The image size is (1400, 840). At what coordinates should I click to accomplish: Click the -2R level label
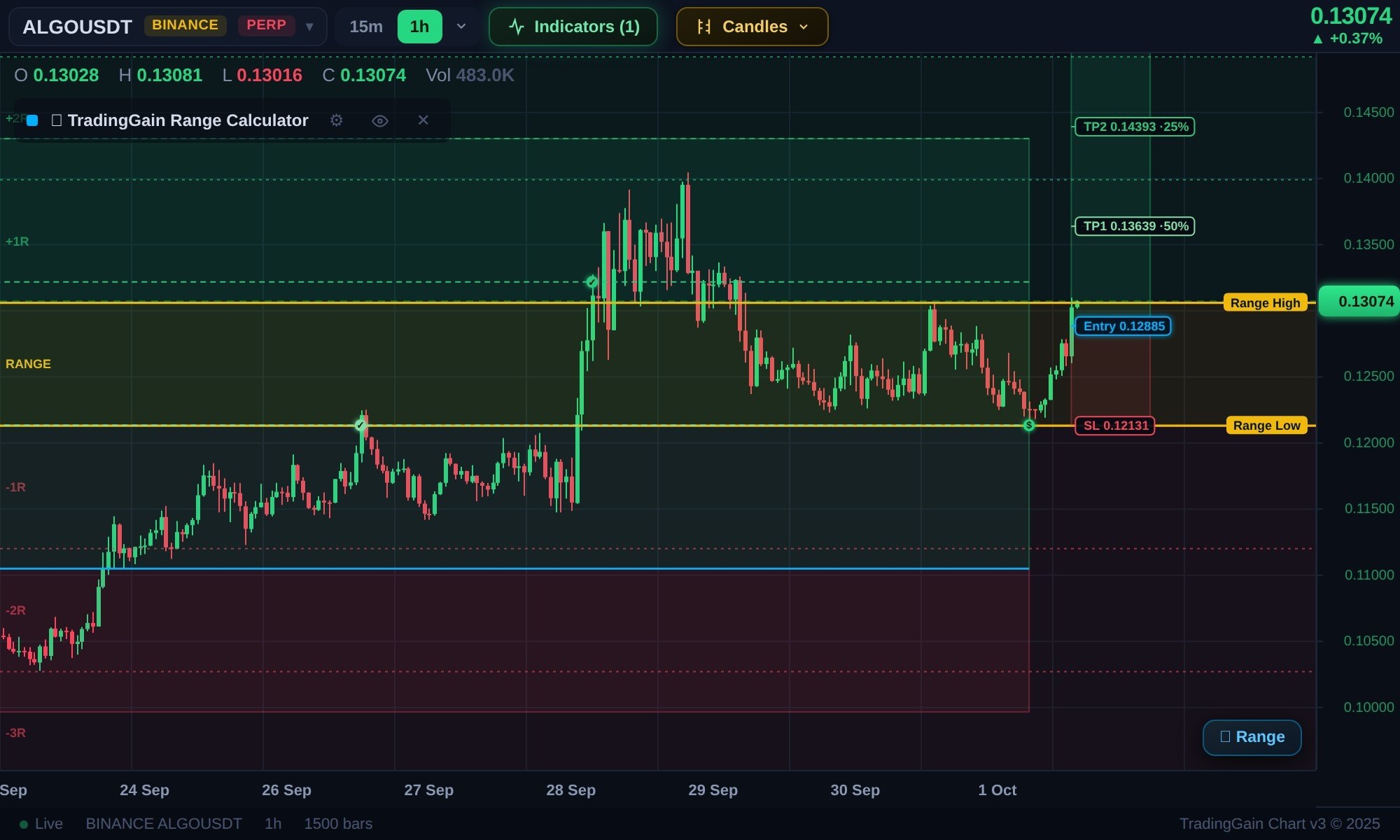(15, 610)
